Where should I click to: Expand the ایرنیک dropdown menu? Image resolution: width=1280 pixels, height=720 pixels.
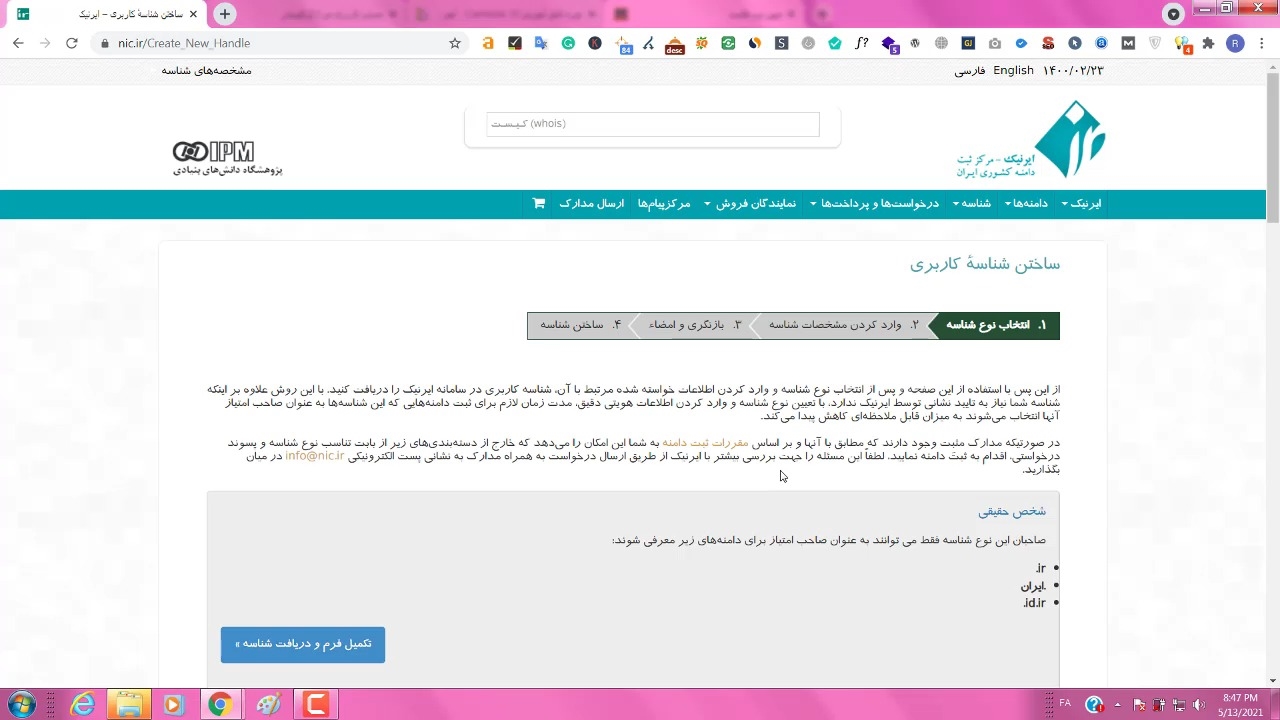[1081, 204]
